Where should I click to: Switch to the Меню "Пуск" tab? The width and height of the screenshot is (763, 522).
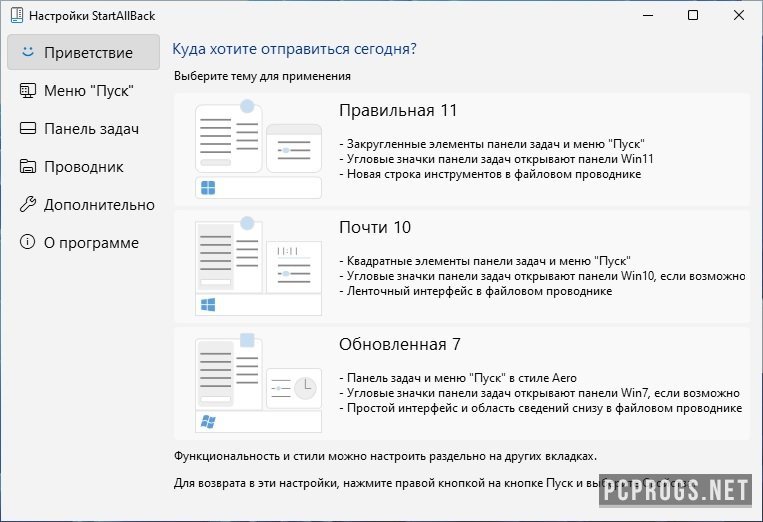88,91
